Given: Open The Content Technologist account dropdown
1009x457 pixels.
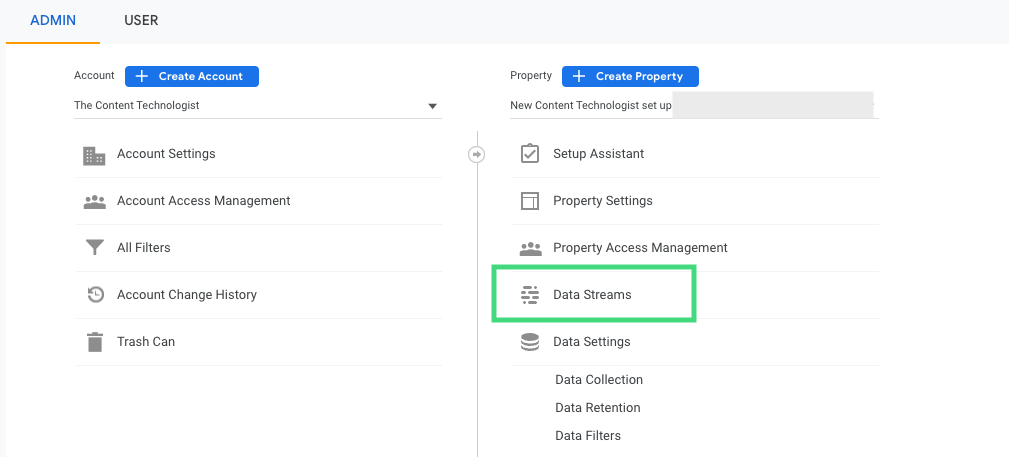Looking at the screenshot, I should pos(257,106).
